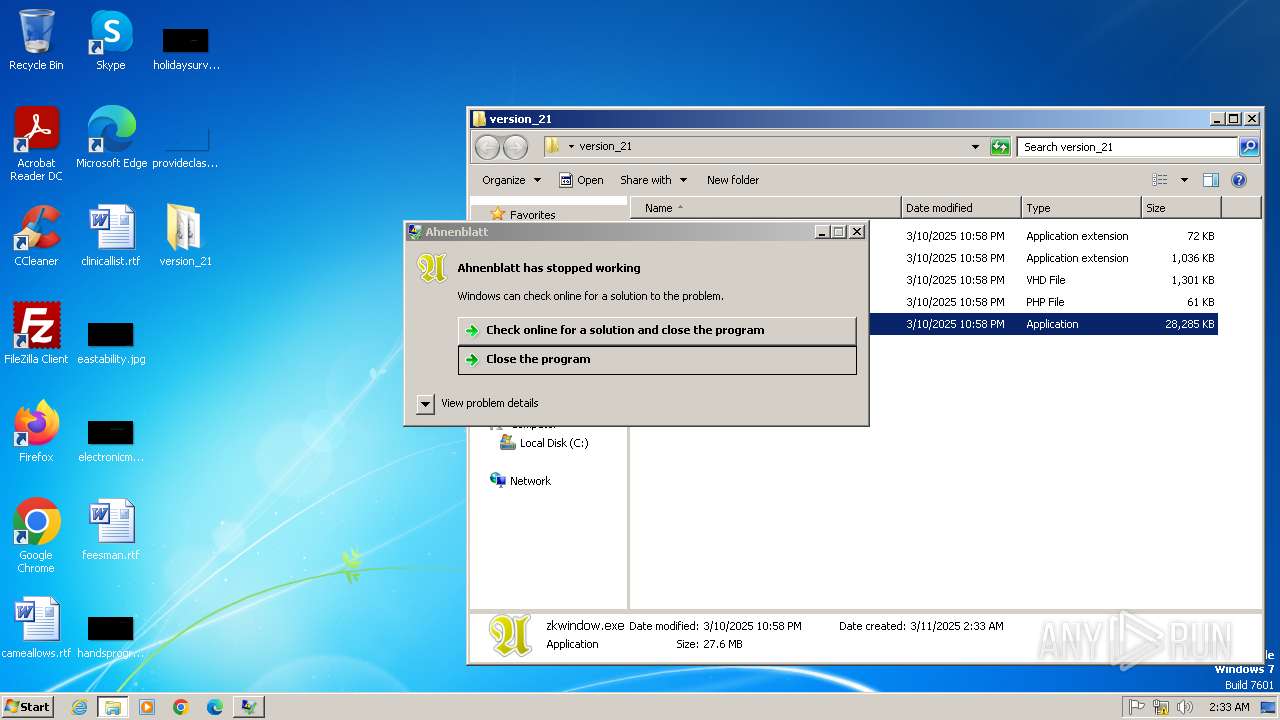
Task: Open holidaysurv desktop file
Action: click(185, 48)
